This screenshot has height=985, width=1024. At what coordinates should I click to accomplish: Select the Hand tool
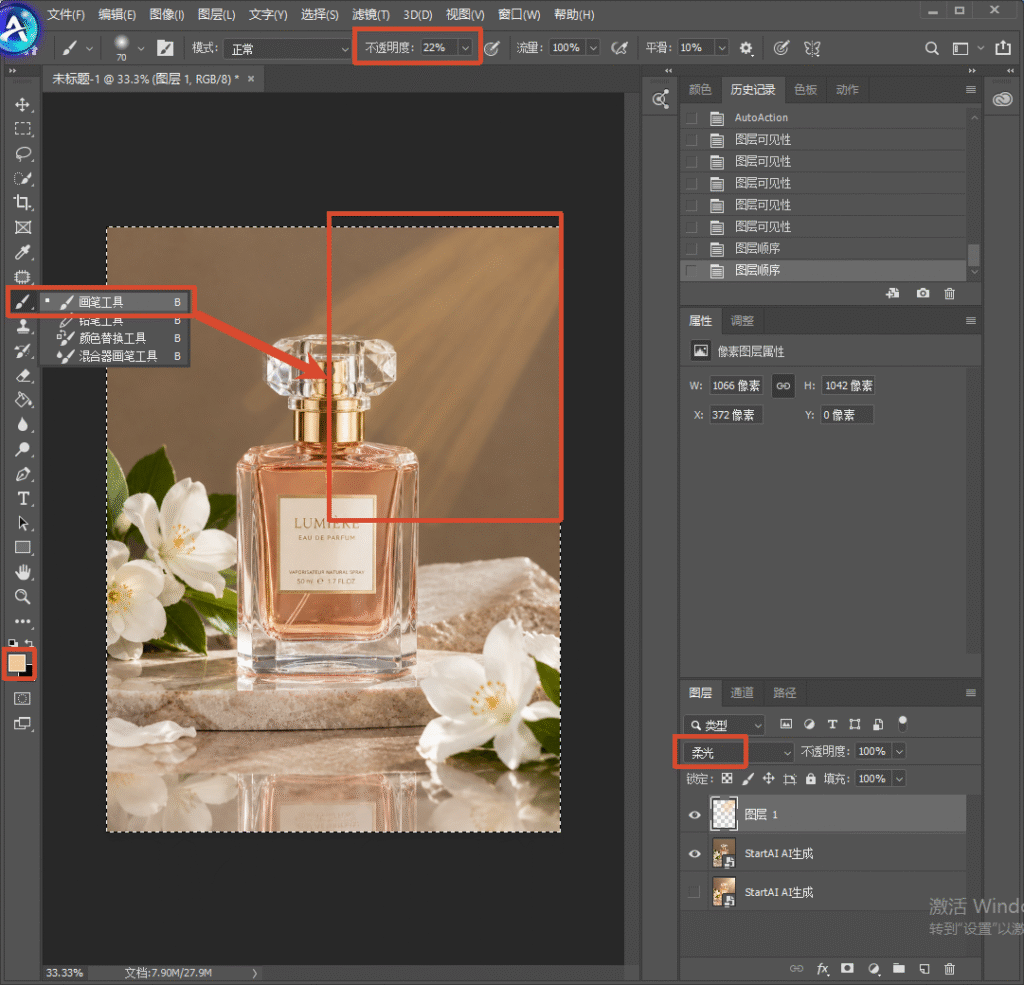tap(23, 572)
